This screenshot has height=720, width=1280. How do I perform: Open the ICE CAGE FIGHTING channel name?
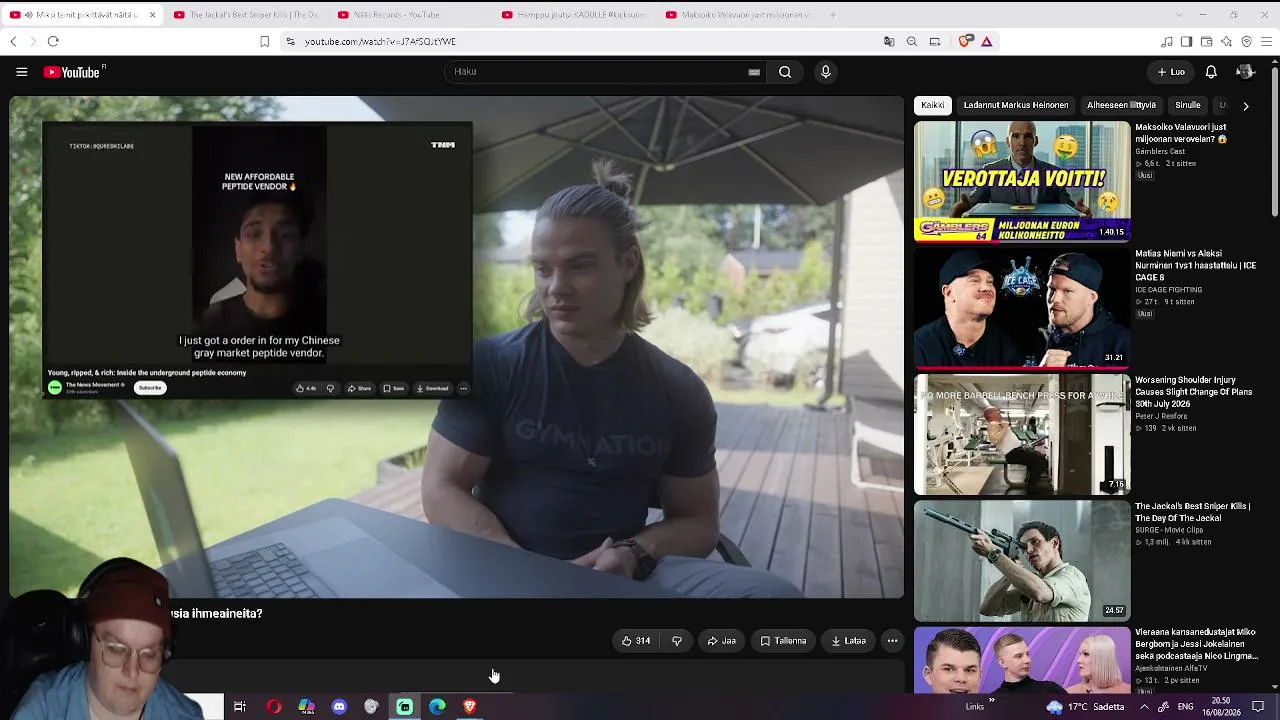[x=1169, y=290]
